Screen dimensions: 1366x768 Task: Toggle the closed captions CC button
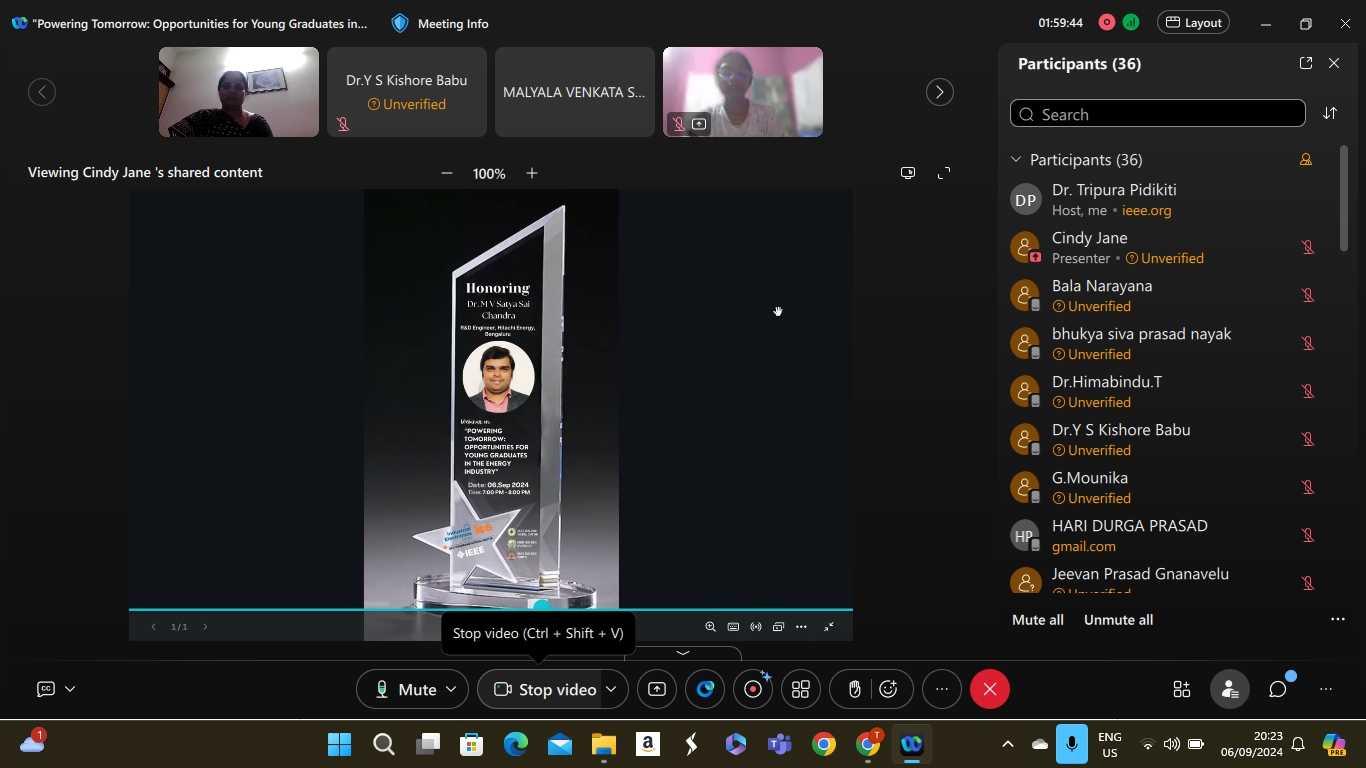point(46,689)
